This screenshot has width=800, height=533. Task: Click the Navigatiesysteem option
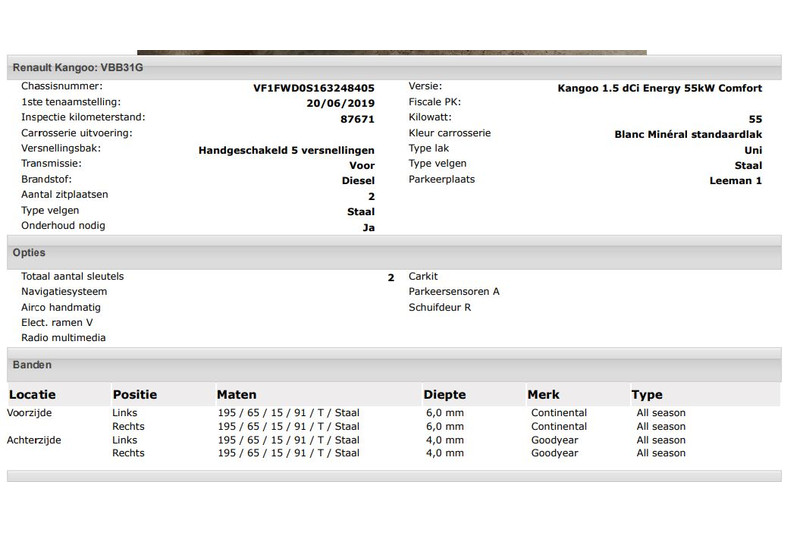point(64,292)
